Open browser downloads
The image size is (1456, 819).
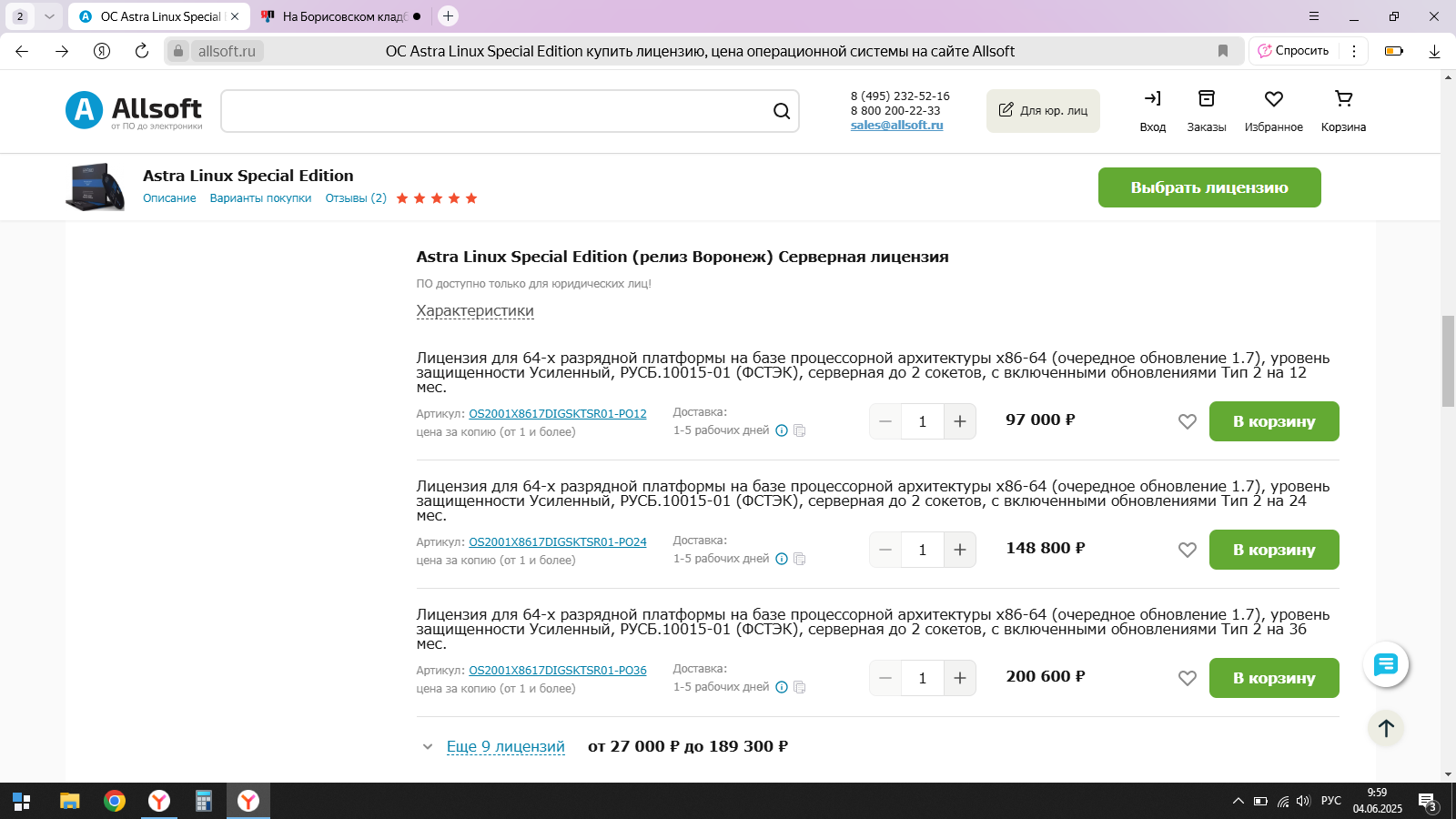1434,51
